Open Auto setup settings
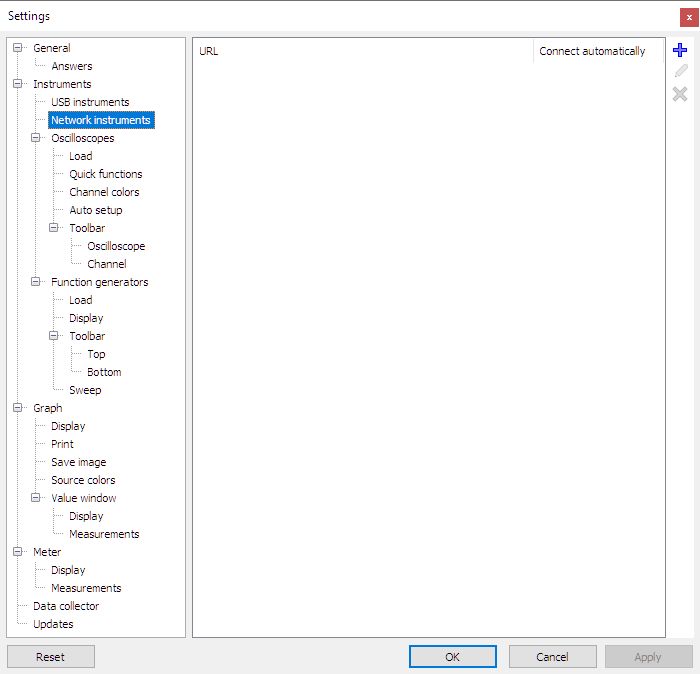The width and height of the screenshot is (700, 674). (96, 210)
